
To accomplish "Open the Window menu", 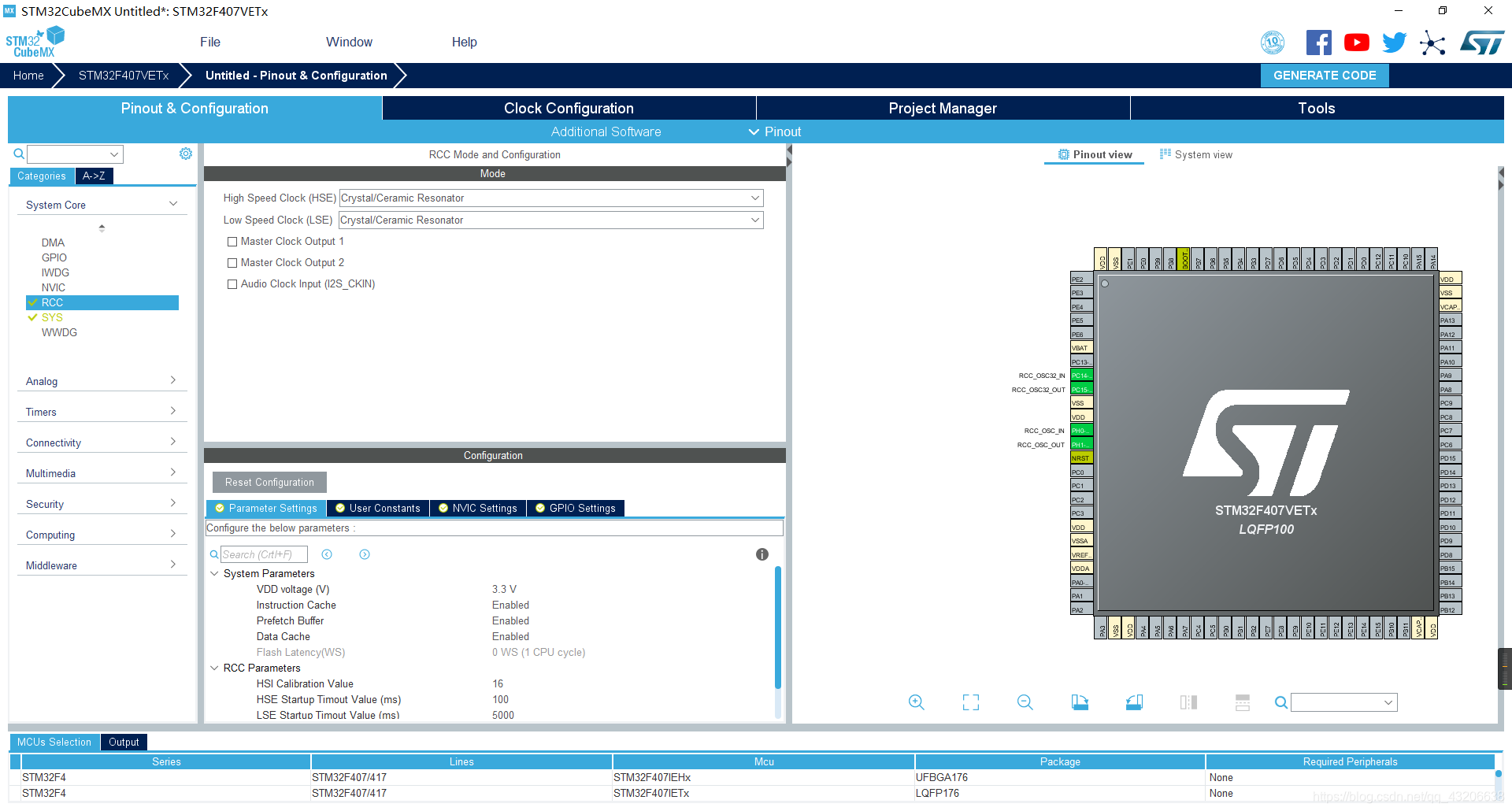I will (349, 42).
